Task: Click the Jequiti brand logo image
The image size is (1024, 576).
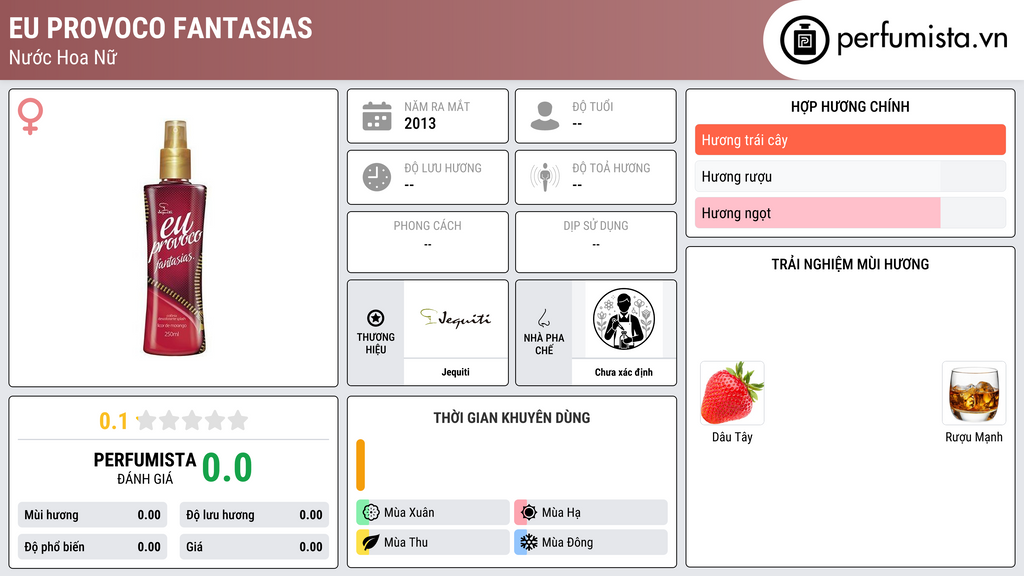Action: [x=455, y=319]
